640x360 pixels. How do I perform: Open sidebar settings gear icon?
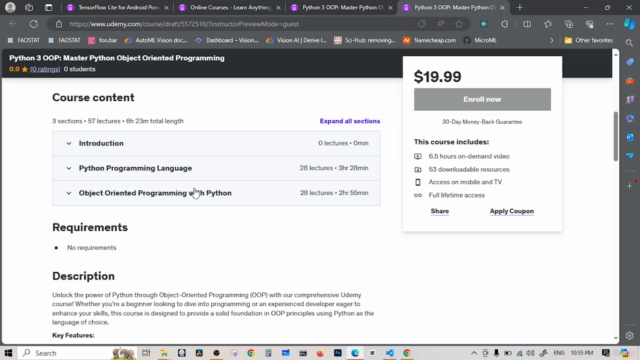tap(629, 336)
